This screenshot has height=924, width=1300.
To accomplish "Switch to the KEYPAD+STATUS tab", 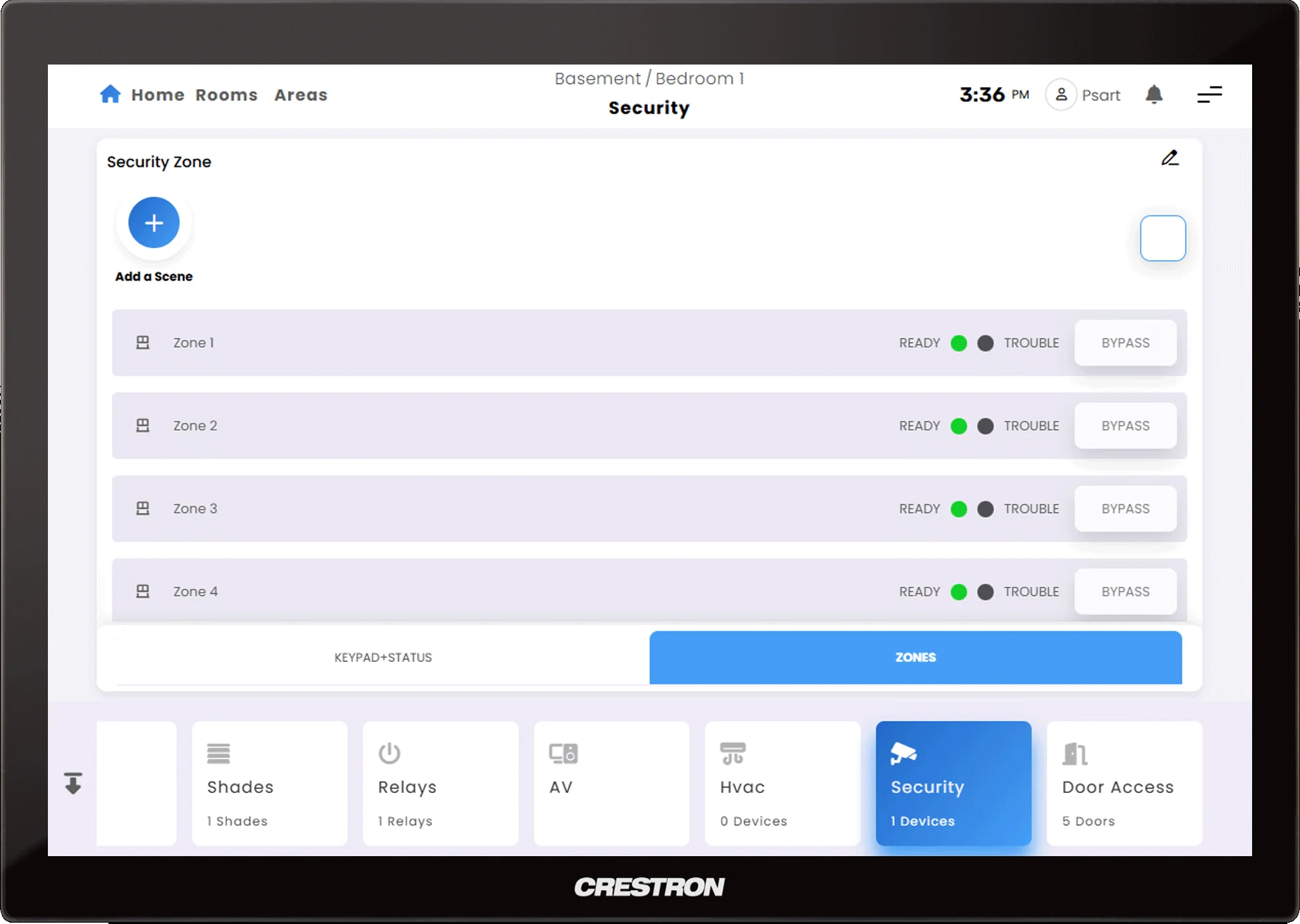I will click(x=383, y=657).
